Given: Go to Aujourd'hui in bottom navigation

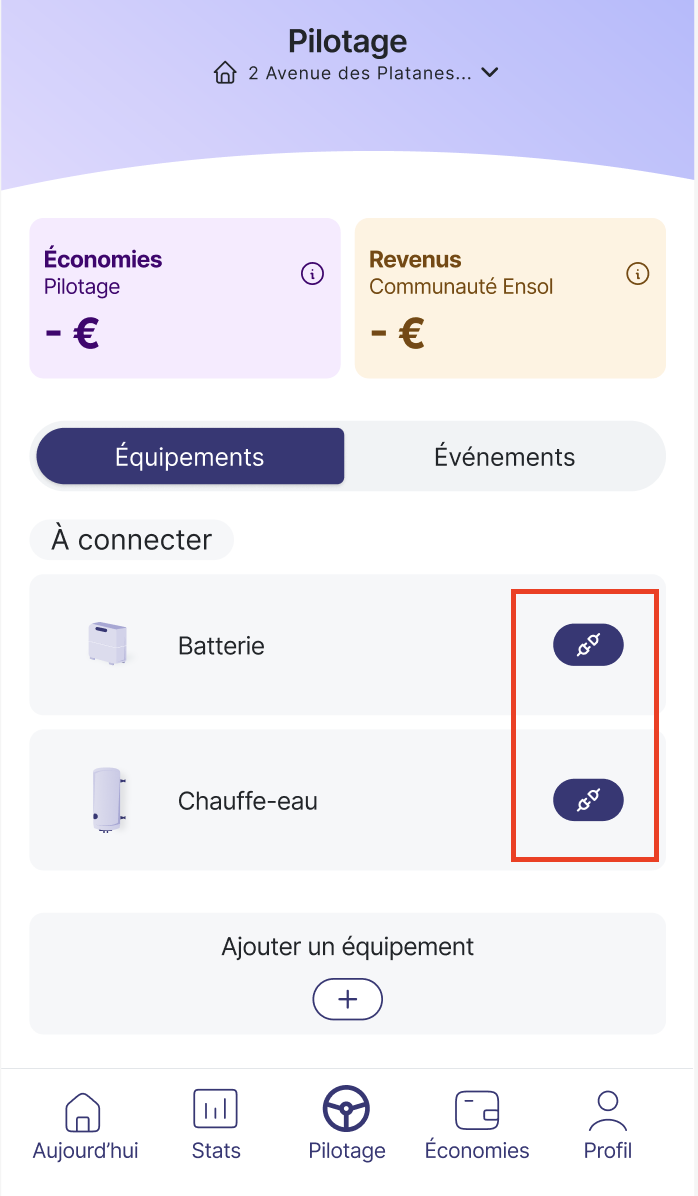Looking at the screenshot, I should [x=85, y=1124].
